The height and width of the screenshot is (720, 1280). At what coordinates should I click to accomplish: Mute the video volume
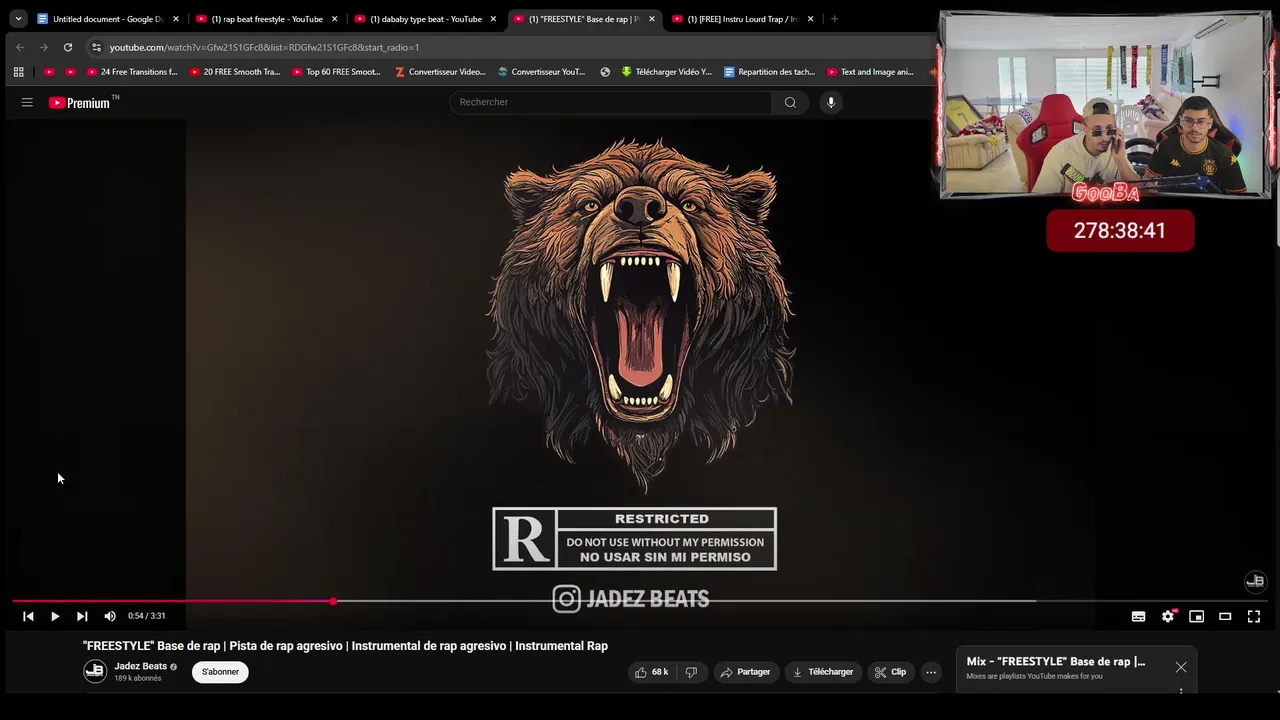pos(110,616)
